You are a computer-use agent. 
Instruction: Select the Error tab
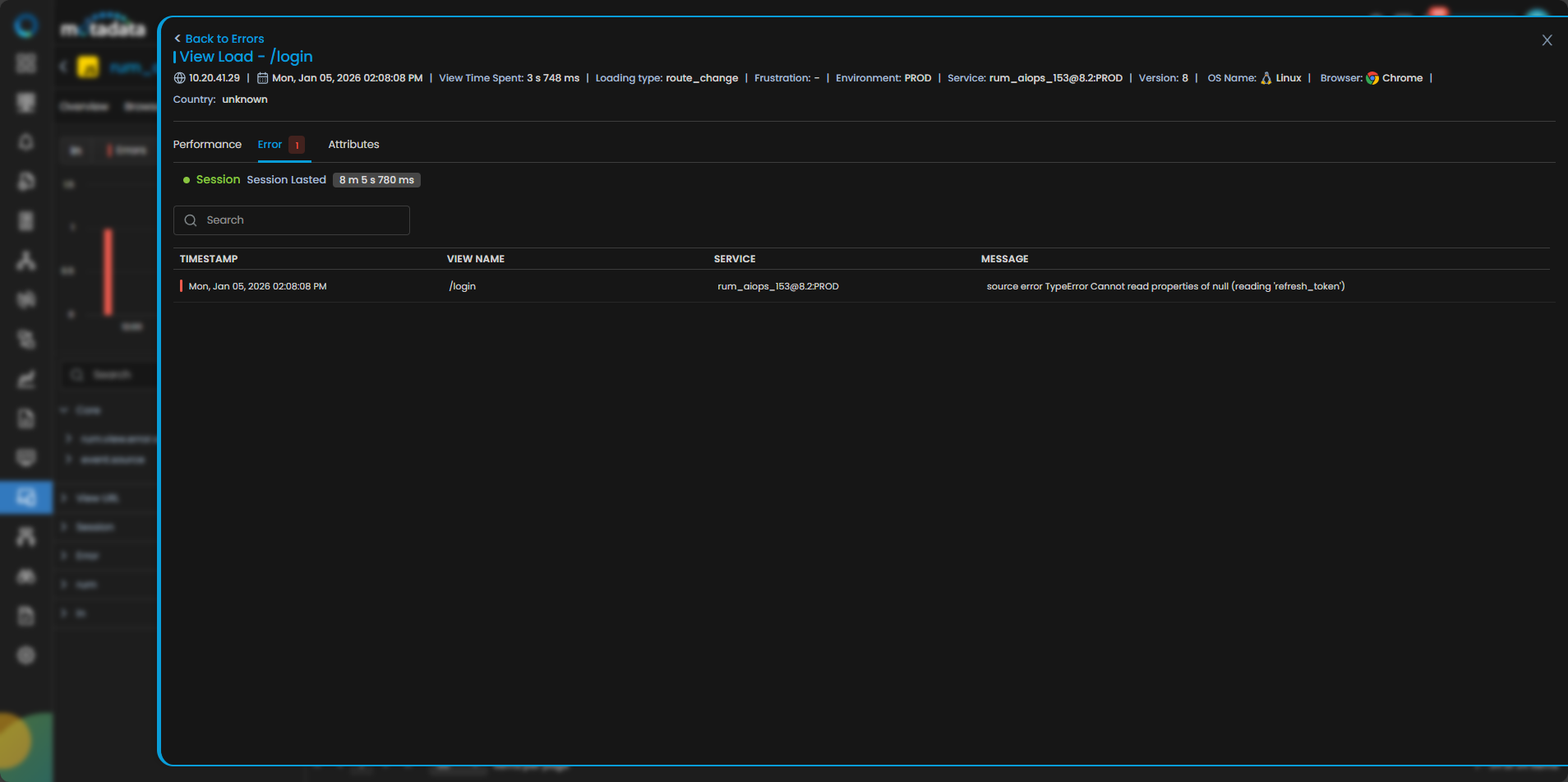[x=270, y=145]
